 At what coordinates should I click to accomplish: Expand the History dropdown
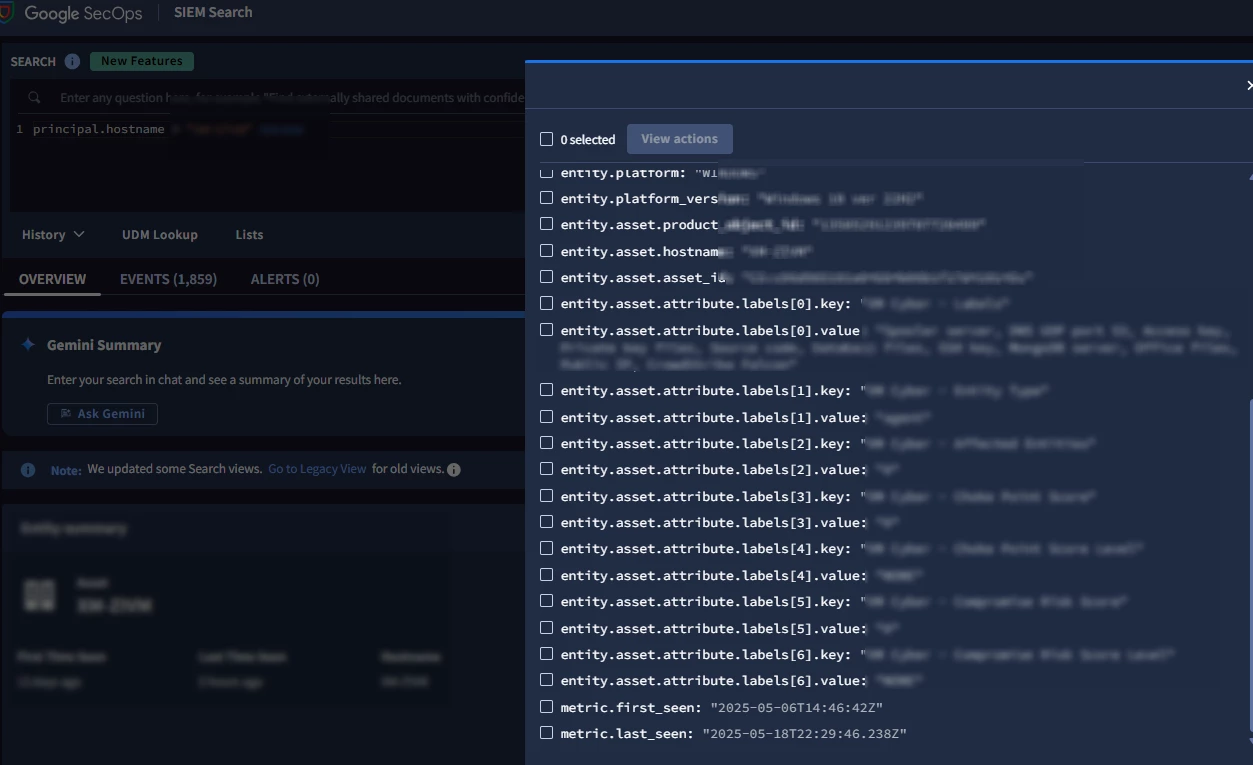(53, 234)
